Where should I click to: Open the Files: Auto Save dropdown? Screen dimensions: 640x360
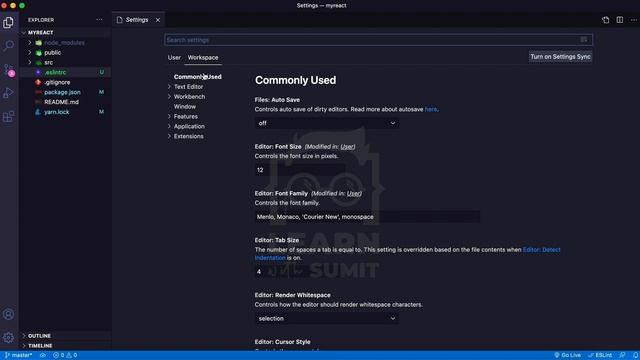327,123
